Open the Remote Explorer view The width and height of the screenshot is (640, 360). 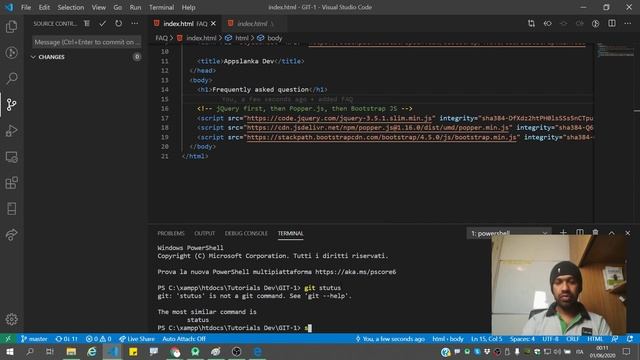click(11, 157)
